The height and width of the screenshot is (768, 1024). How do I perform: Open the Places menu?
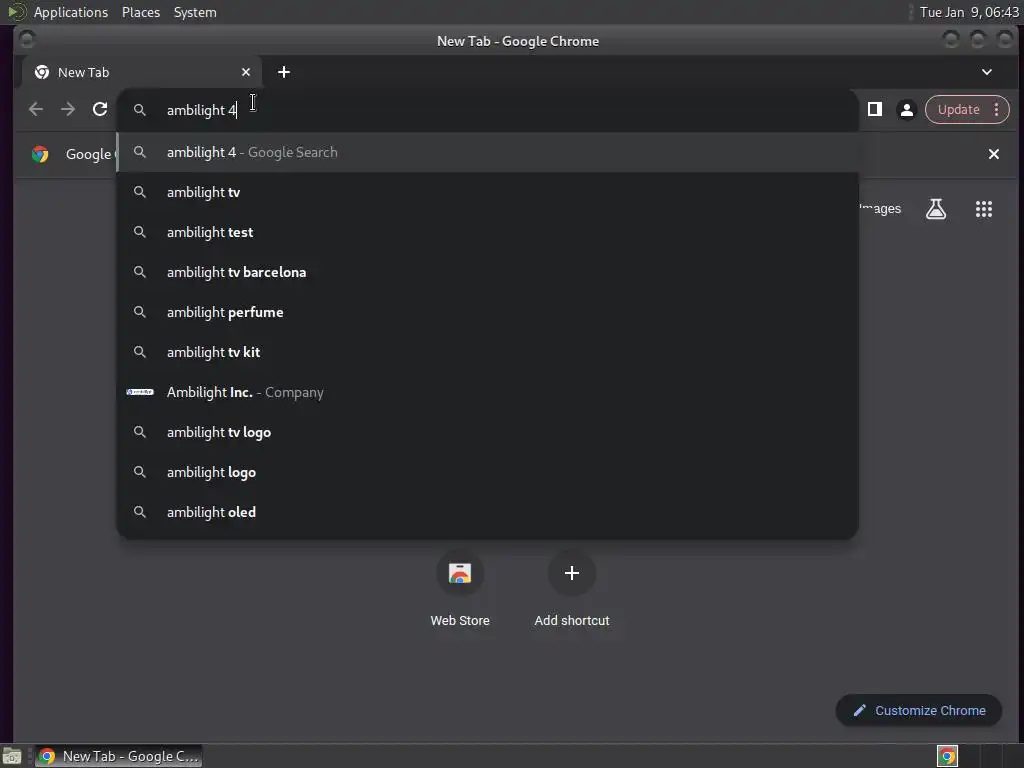click(x=141, y=12)
